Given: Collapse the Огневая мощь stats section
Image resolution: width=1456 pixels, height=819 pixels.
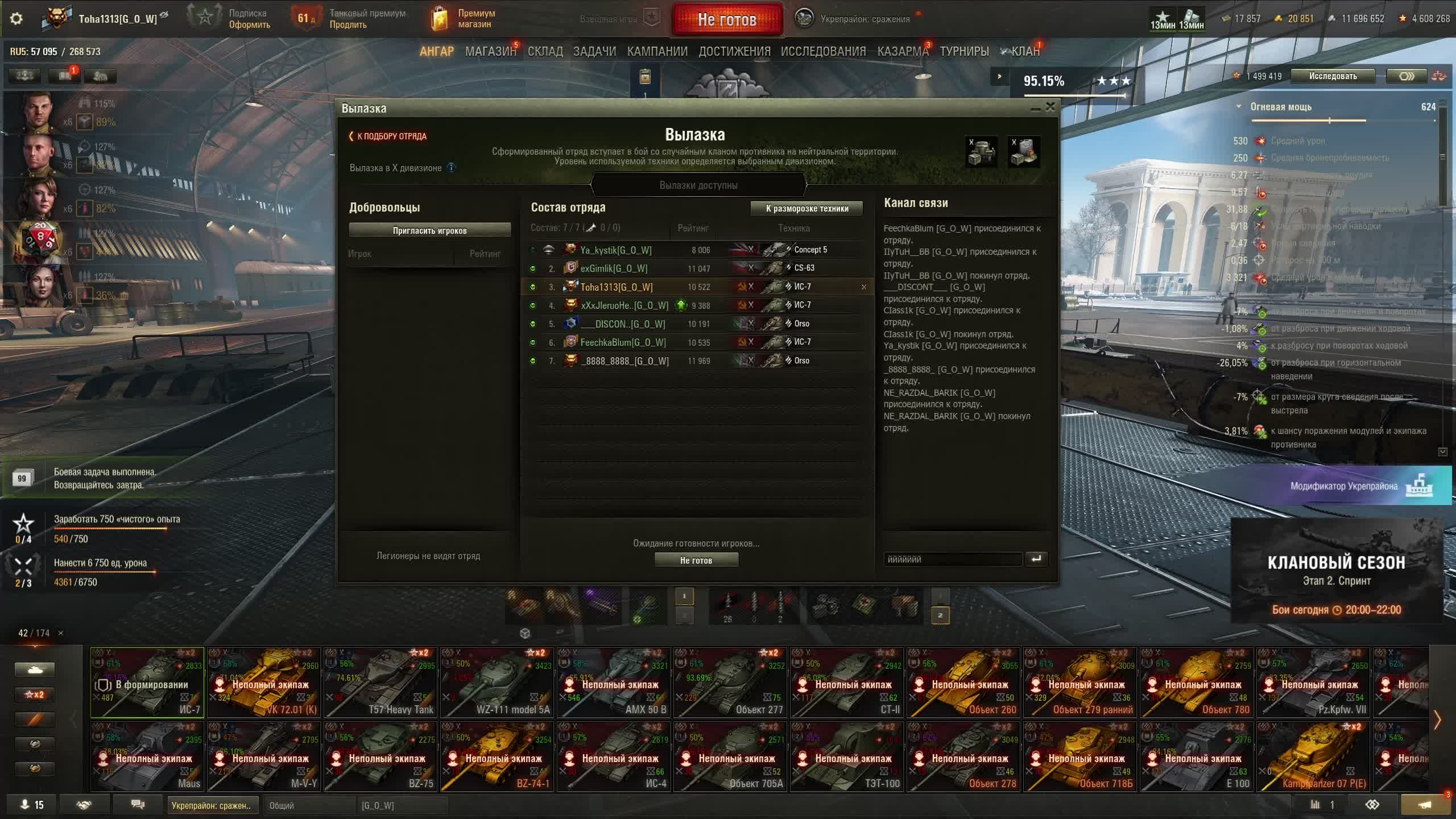Looking at the screenshot, I should (1239, 106).
